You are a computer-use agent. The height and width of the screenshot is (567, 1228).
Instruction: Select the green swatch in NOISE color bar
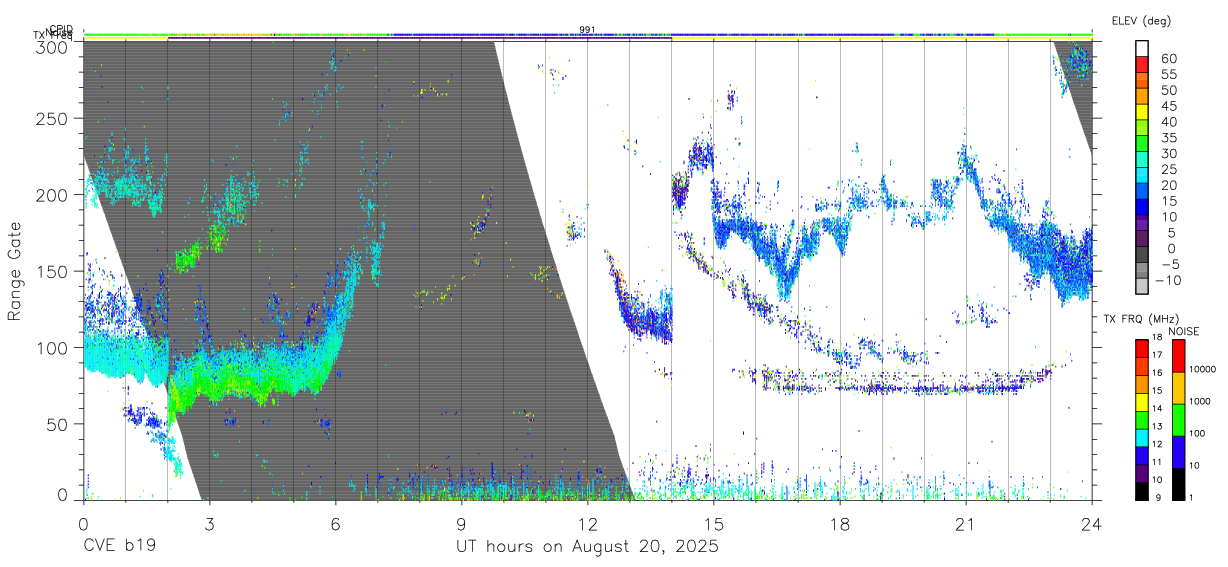pyautogui.click(x=1178, y=419)
